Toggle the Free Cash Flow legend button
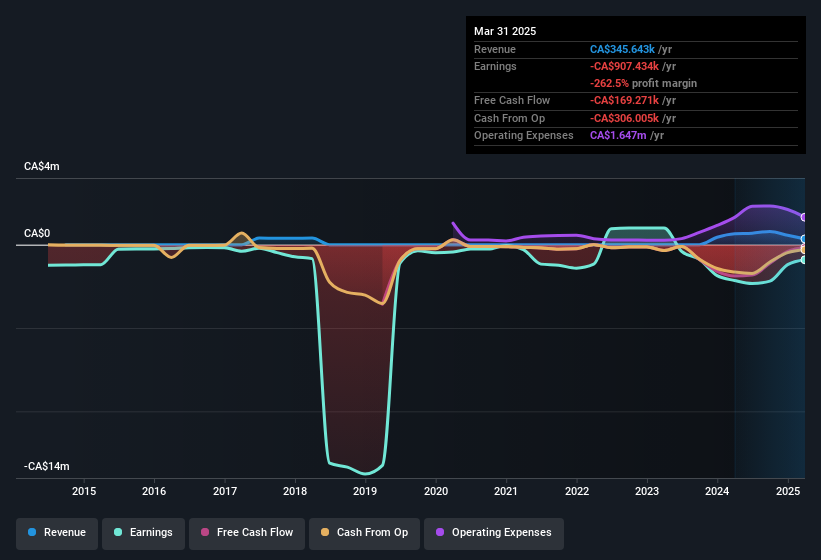The width and height of the screenshot is (821, 560). coord(247,533)
